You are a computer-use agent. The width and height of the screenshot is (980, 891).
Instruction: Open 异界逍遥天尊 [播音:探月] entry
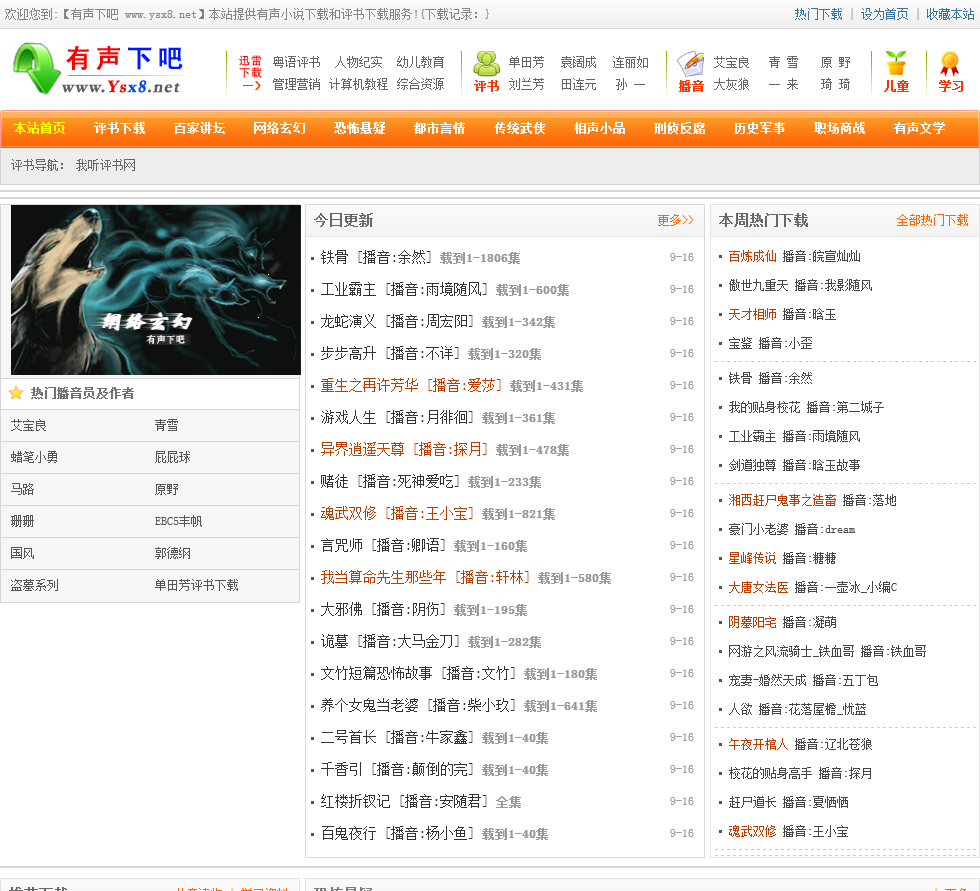(x=404, y=449)
